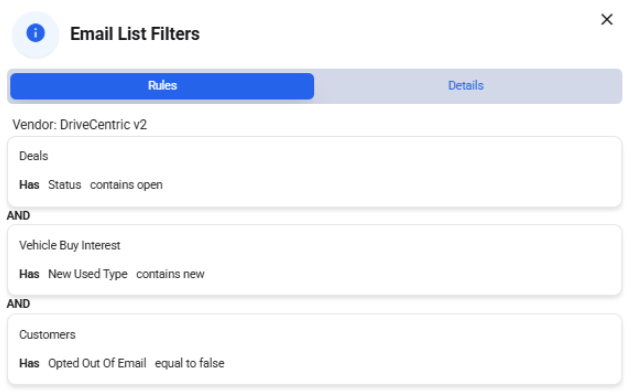Screen dimensions: 635x392
Task: Click the 'contains open' condition text
Action: coord(126,185)
